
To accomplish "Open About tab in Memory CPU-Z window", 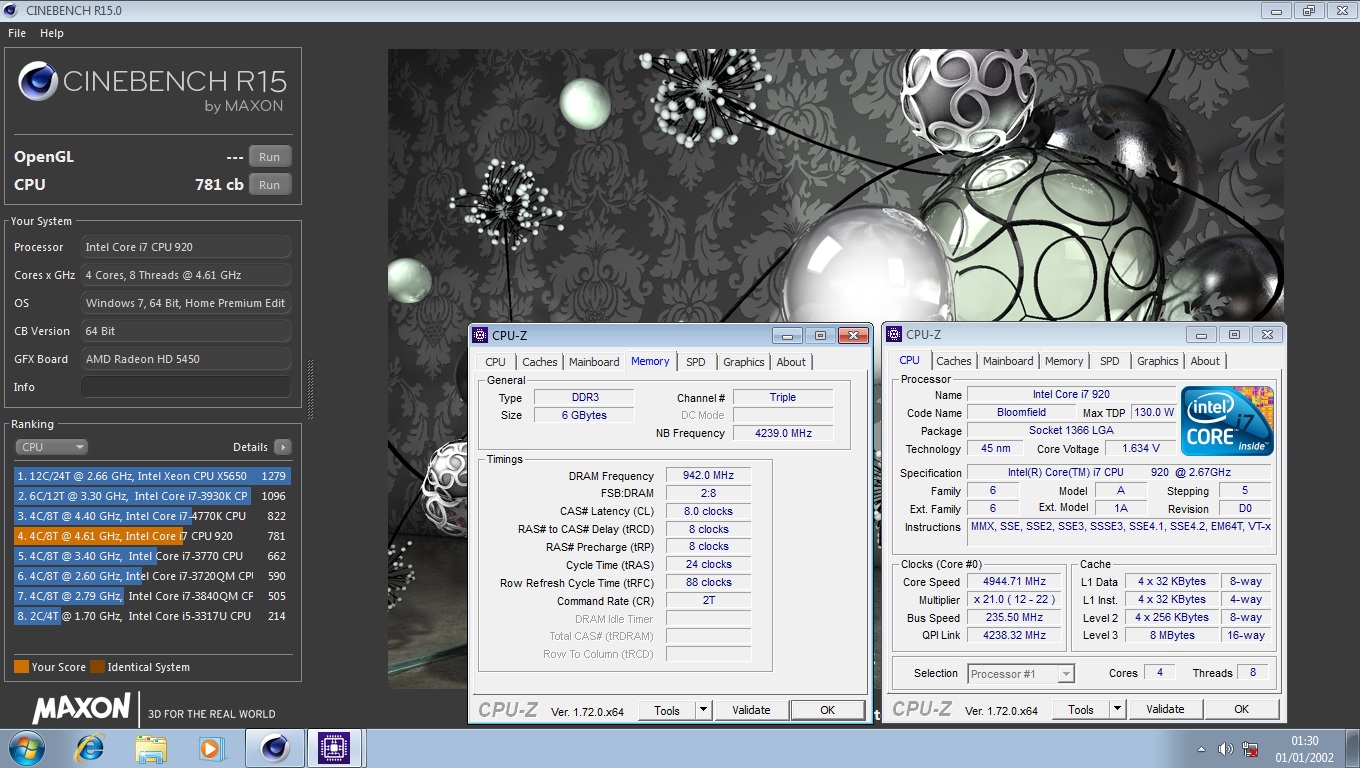I will pos(791,362).
